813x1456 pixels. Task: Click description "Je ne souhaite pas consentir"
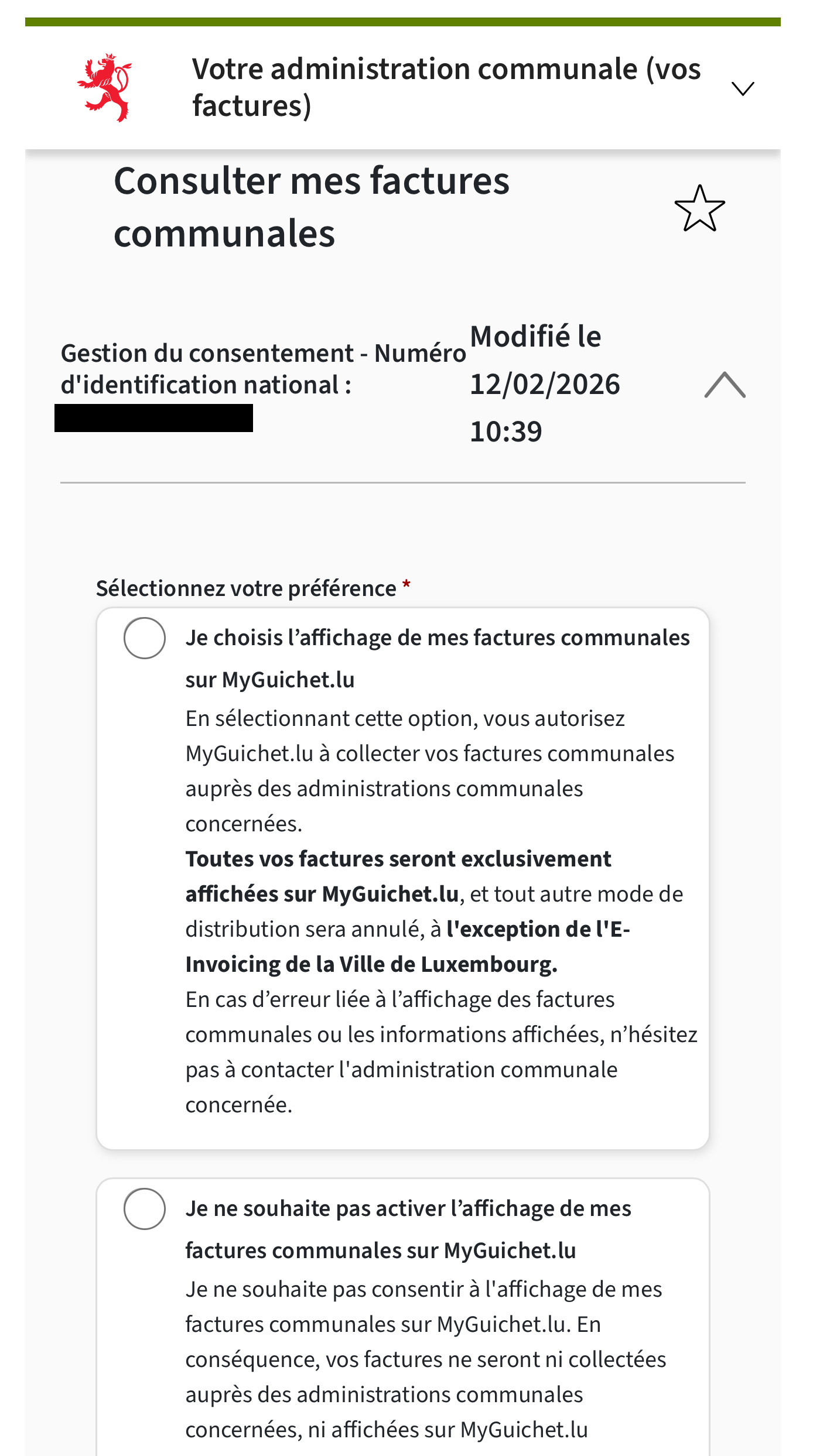(x=423, y=1289)
